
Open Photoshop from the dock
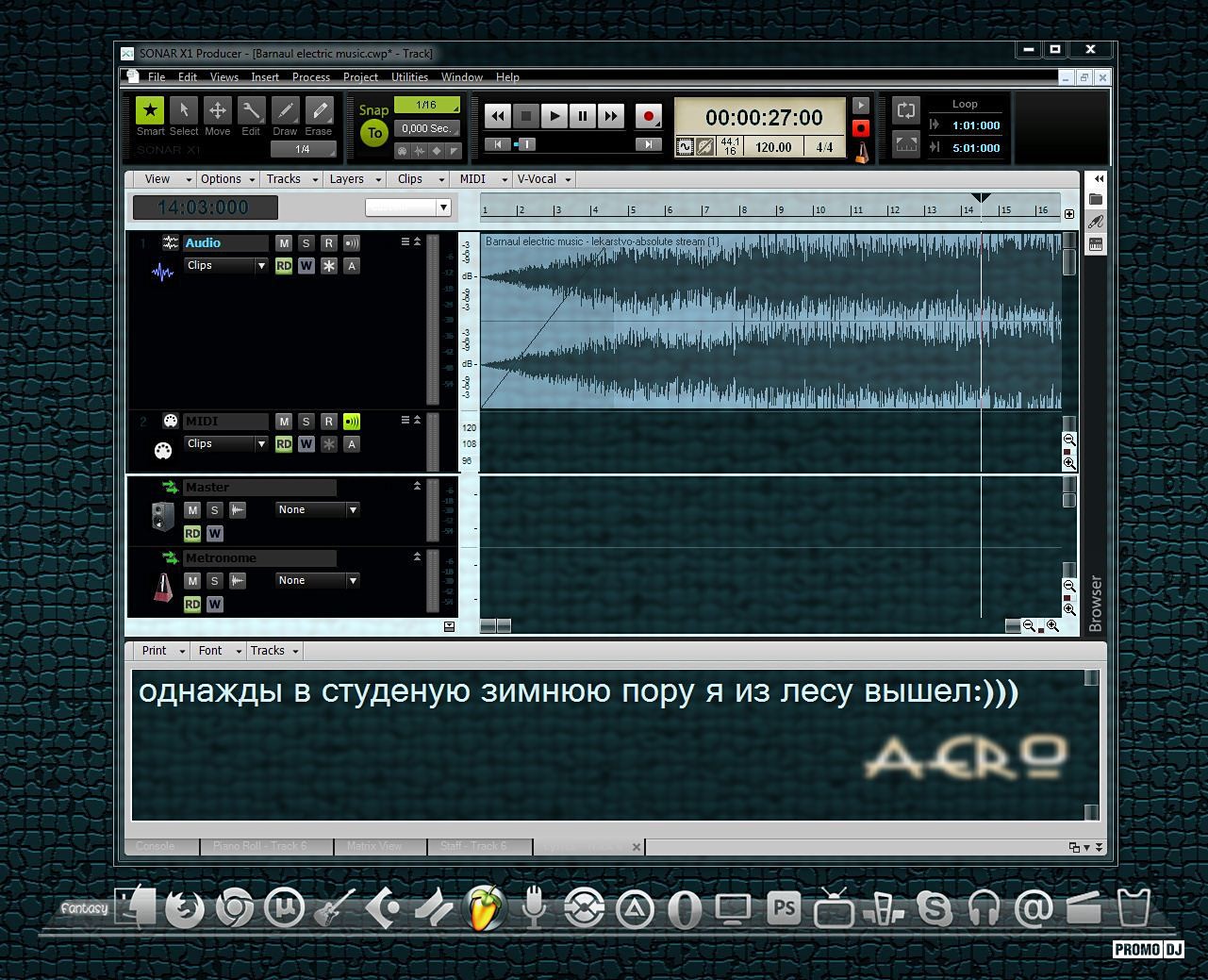point(784,908)
